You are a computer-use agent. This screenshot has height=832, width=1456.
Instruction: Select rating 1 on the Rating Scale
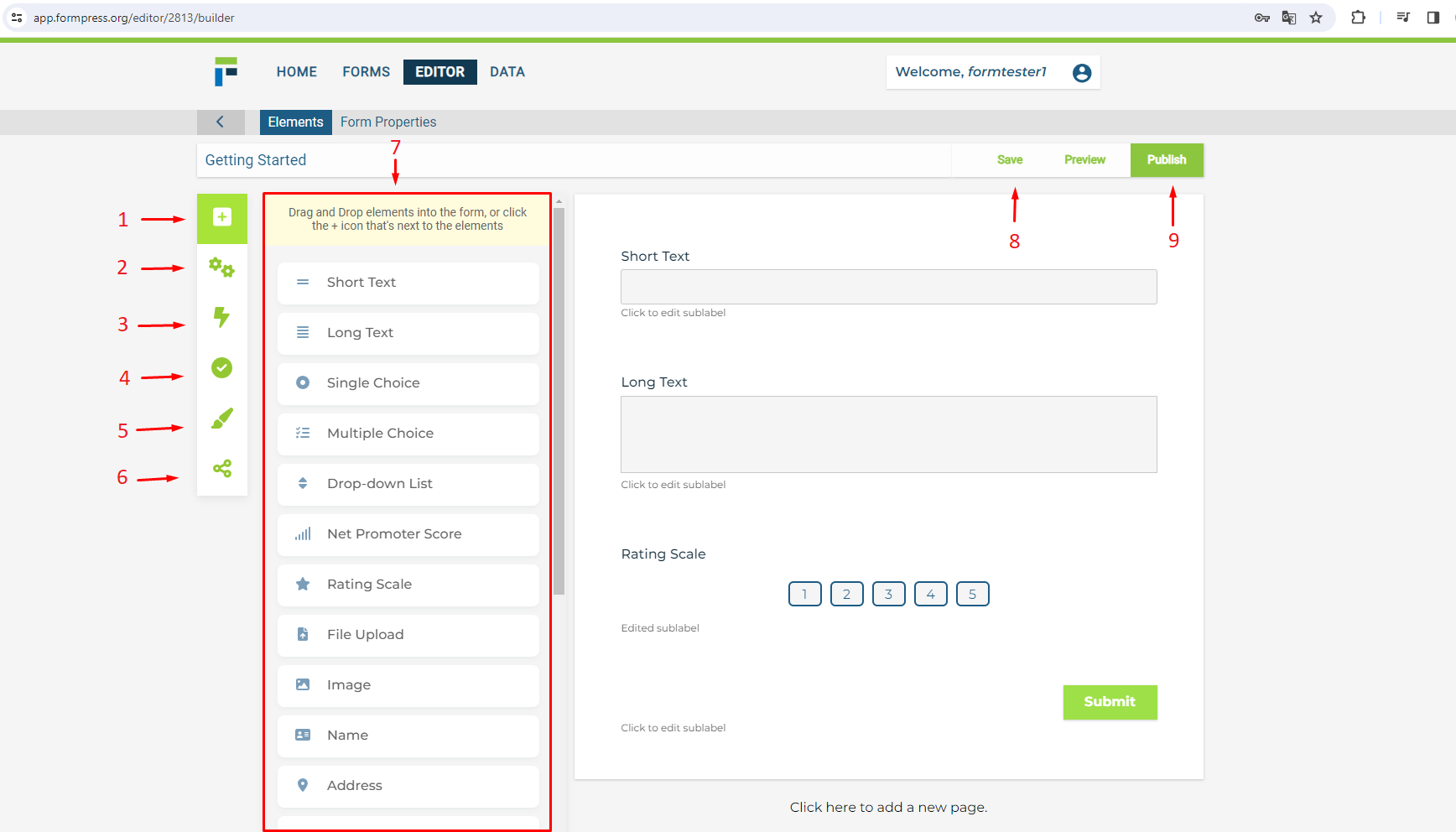pyautogui.click(x=805, y=594)
